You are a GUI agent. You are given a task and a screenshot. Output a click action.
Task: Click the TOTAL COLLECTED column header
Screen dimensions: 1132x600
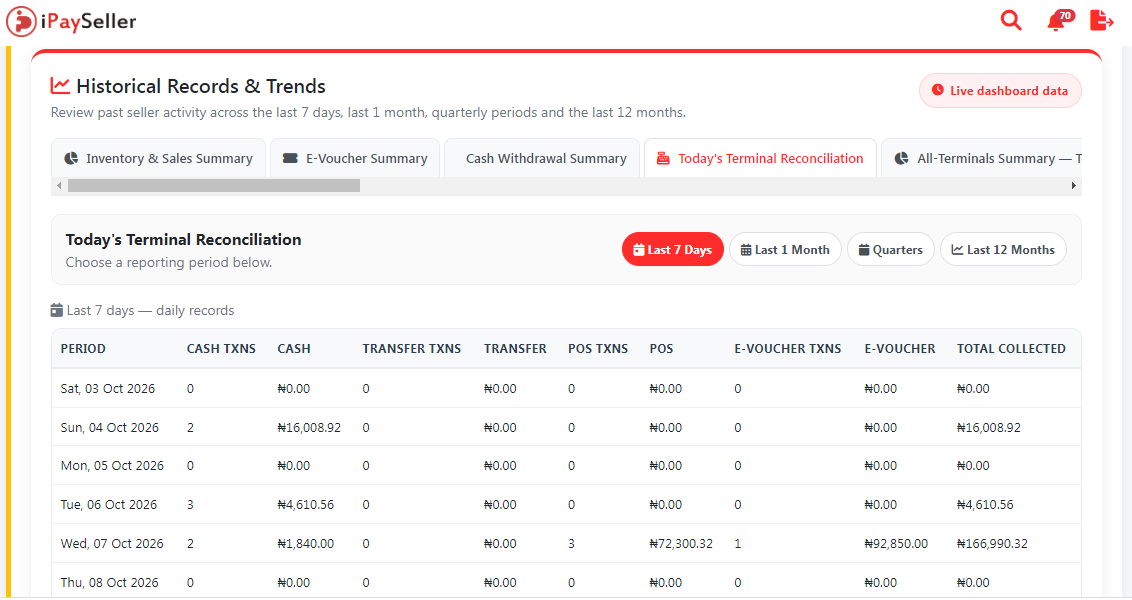click(x=1011, y=349)
